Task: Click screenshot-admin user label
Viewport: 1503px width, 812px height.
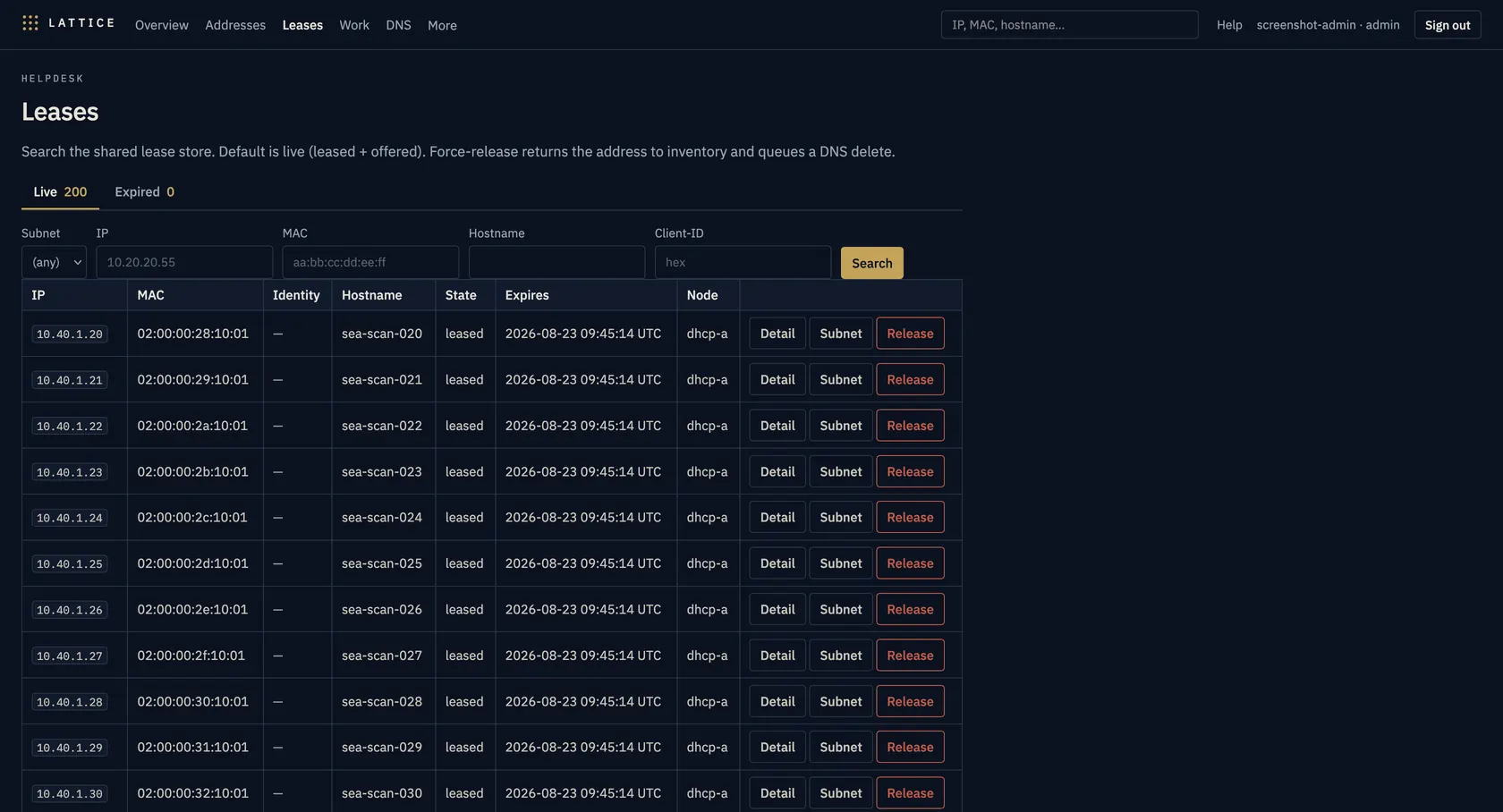Action: [x=1328, y=25]
